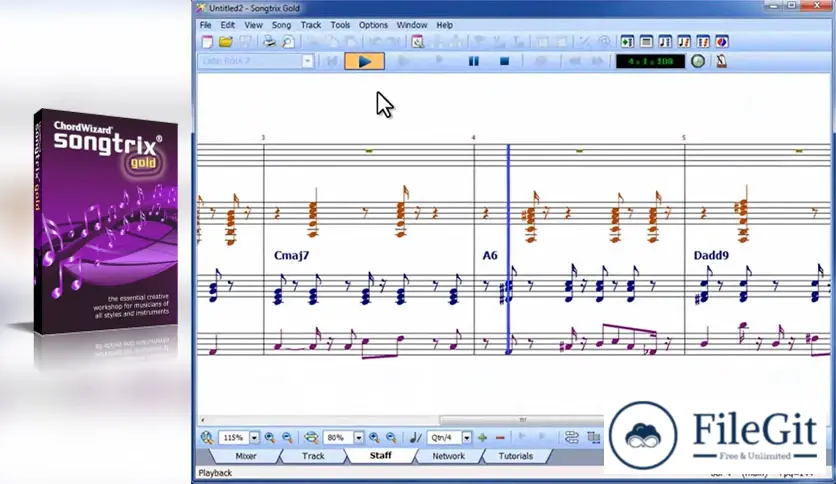Click the left scroll arrow under the score
Screen dimensions: 836x484
pos(203,420)
